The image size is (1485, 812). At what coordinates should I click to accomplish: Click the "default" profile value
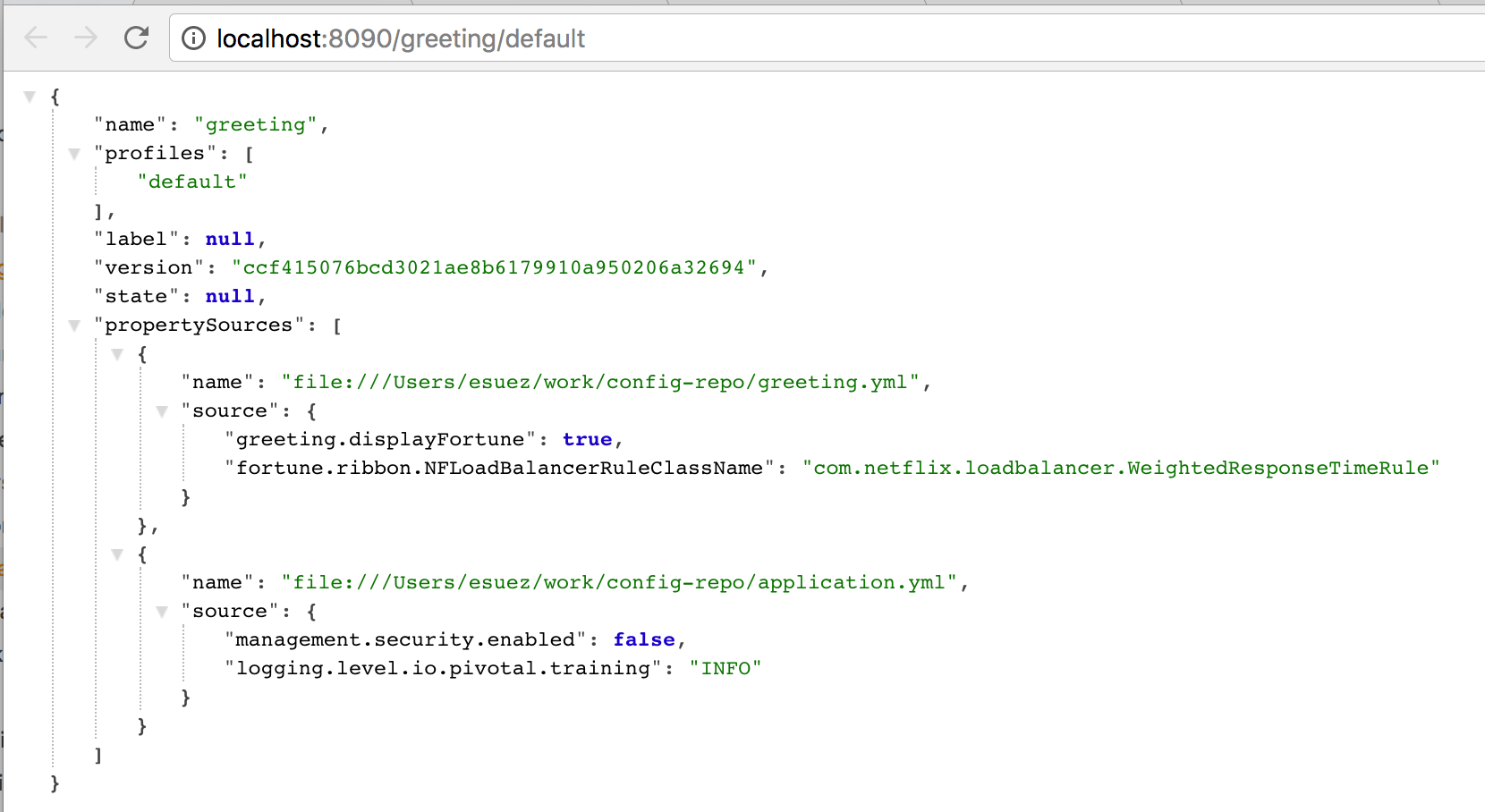[192, 182]
